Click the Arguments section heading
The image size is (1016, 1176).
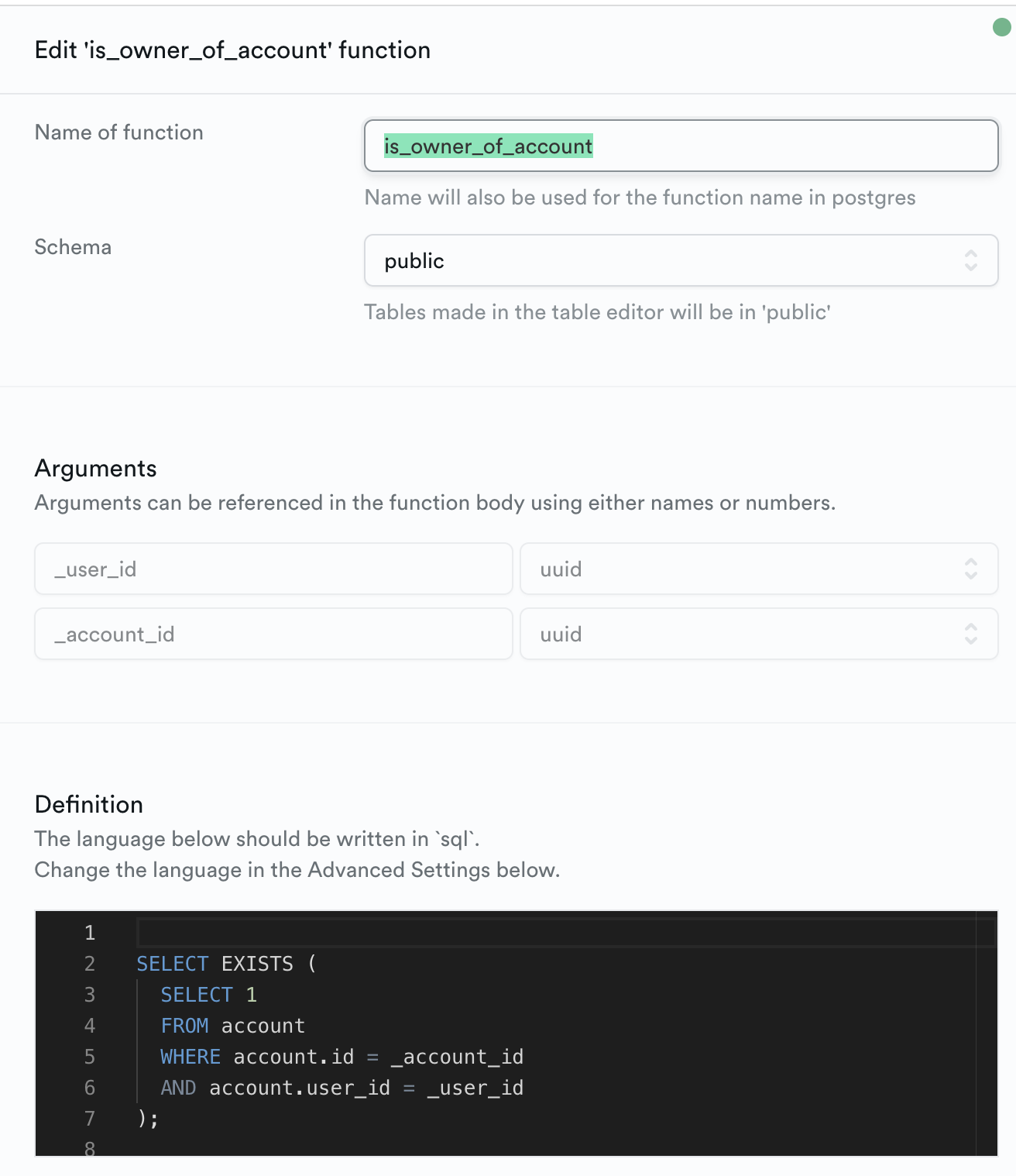(95, 468)
